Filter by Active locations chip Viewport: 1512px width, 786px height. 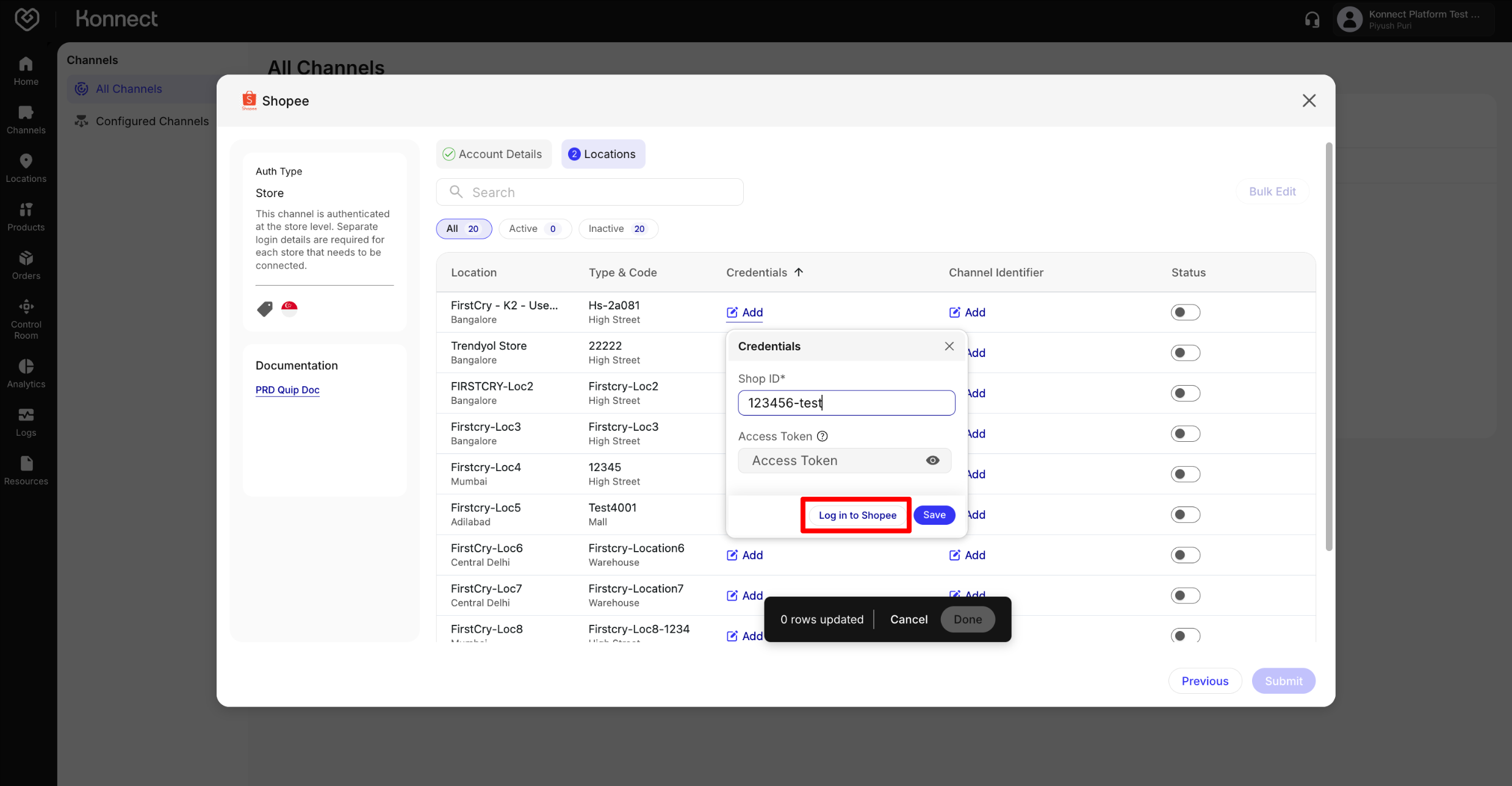pos(535,229)
